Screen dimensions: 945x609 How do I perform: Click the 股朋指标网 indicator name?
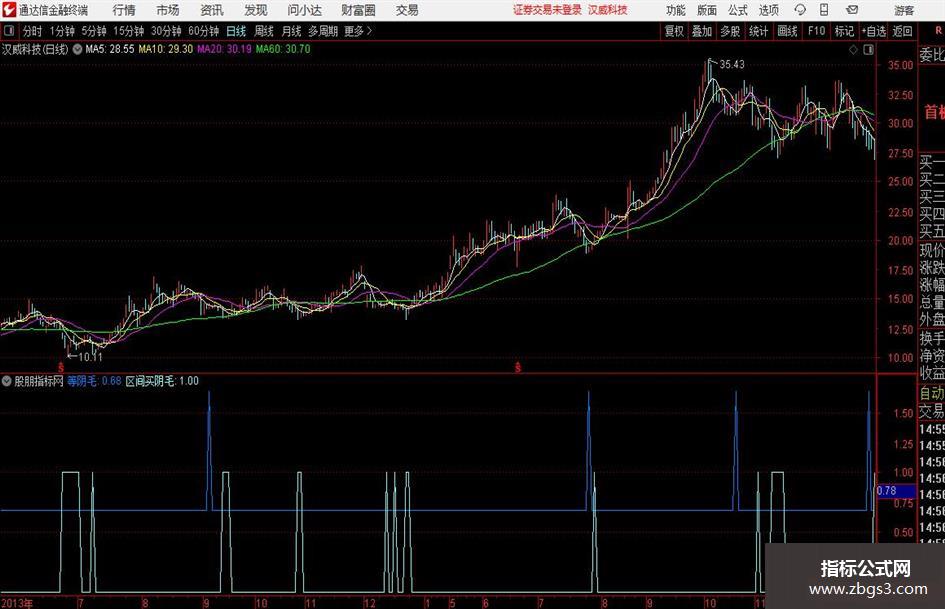pyautogui.click(x=39, y=381)
